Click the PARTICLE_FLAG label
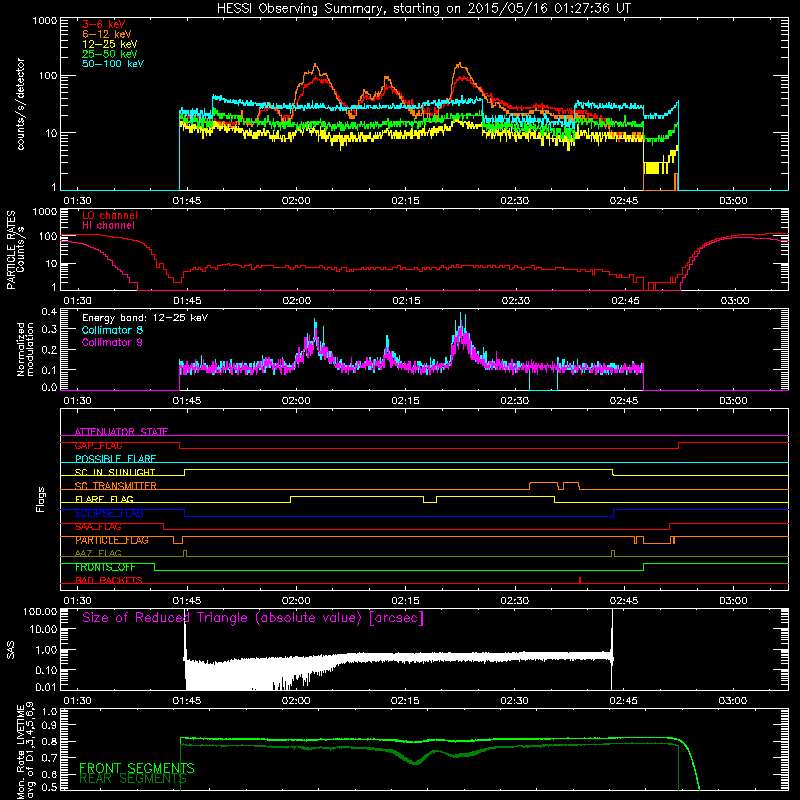This screenshot has width=800, height=800. point(112,540)
